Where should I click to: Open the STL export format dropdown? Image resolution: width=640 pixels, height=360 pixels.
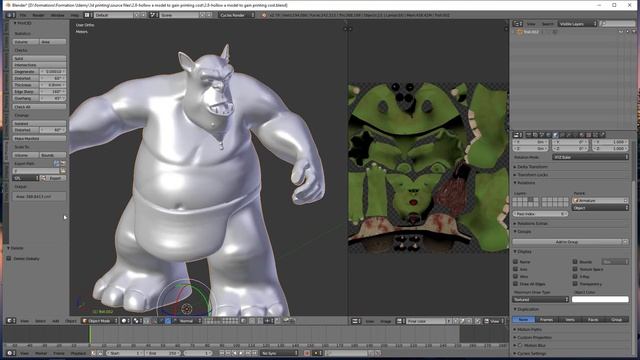point(25,178)
